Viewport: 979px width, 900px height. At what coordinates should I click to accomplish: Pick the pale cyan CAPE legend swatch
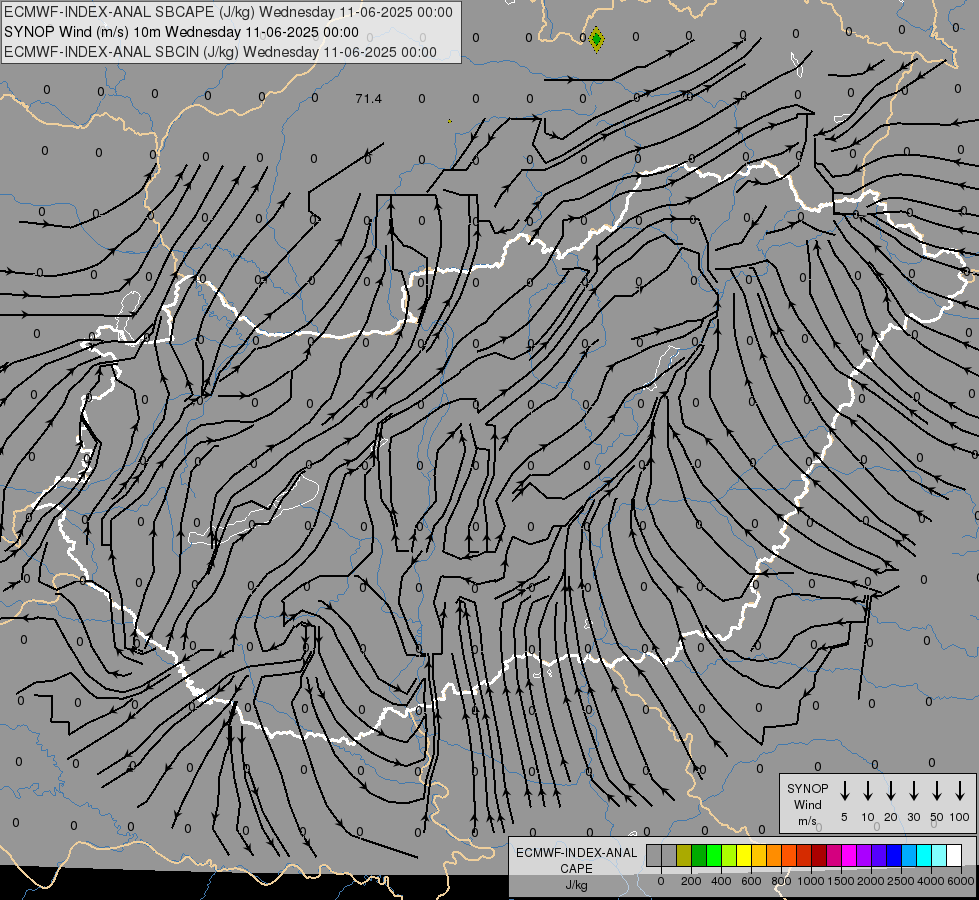click(940, 856)
